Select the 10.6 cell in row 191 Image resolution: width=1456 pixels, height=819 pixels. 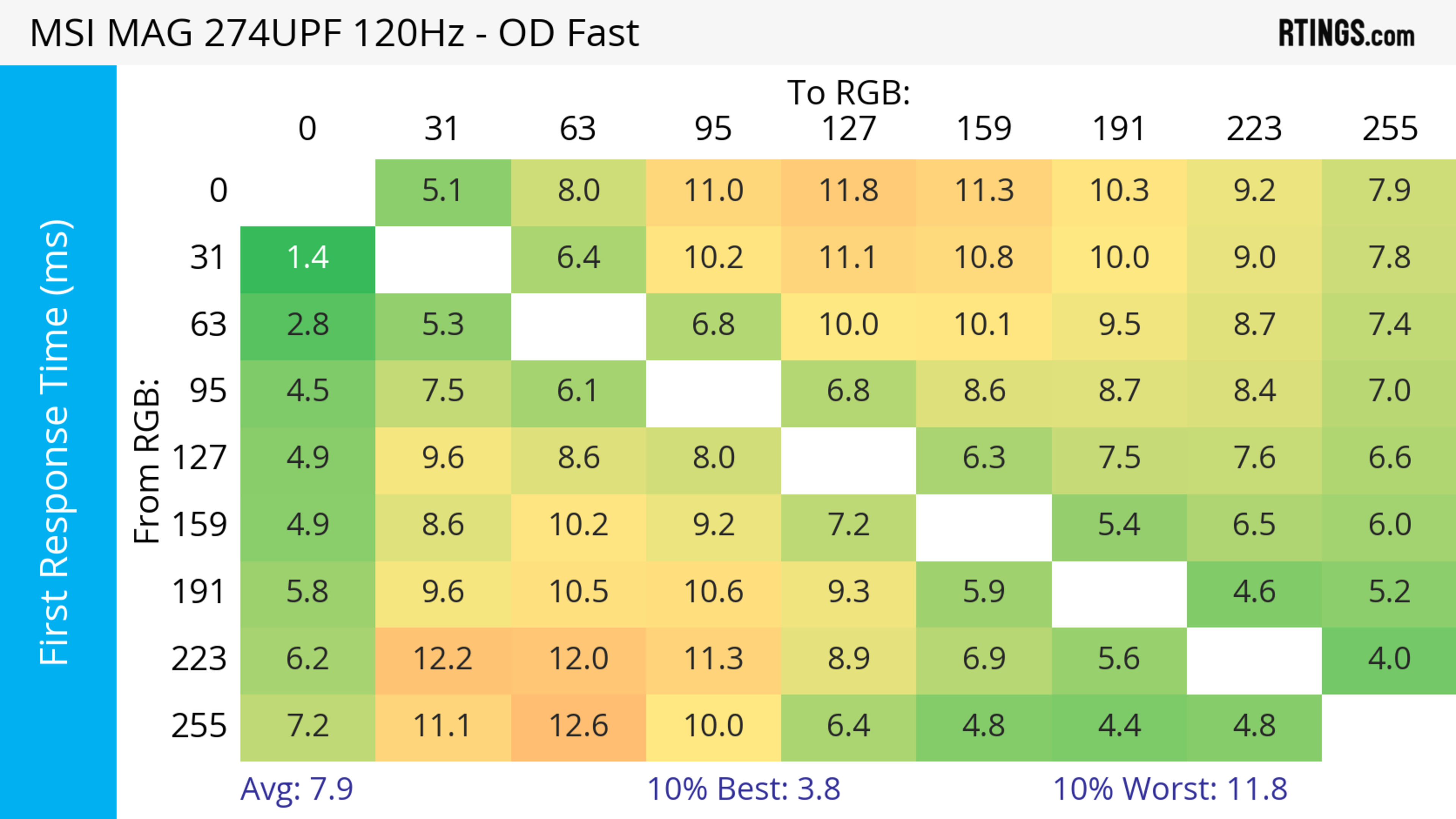click(x=713, y=592)
